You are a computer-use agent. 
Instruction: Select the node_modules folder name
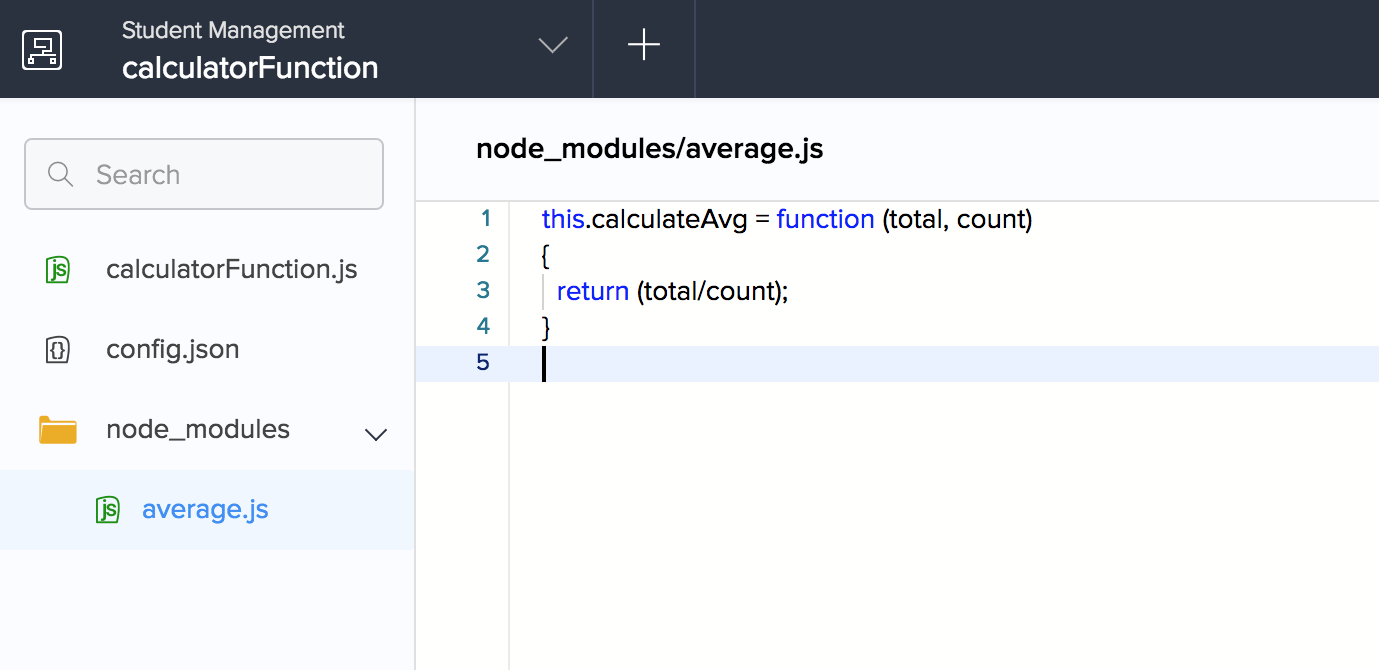pos(198,430)
